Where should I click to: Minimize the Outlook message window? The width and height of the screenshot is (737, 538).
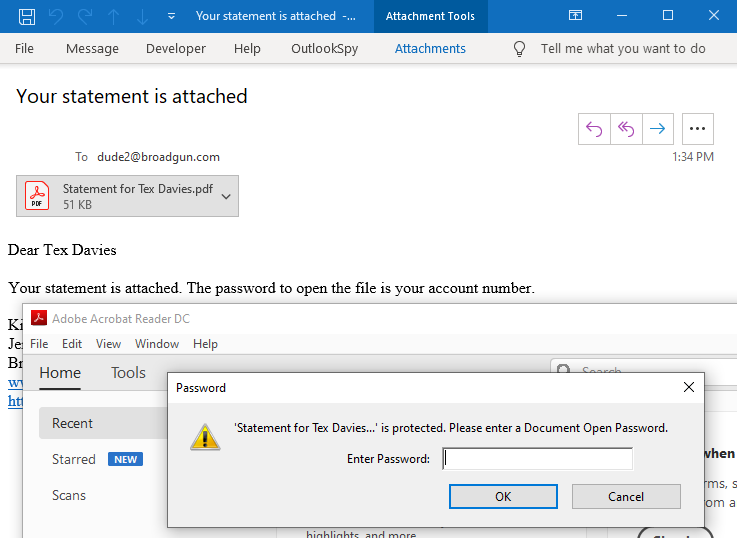click(622, 16)
